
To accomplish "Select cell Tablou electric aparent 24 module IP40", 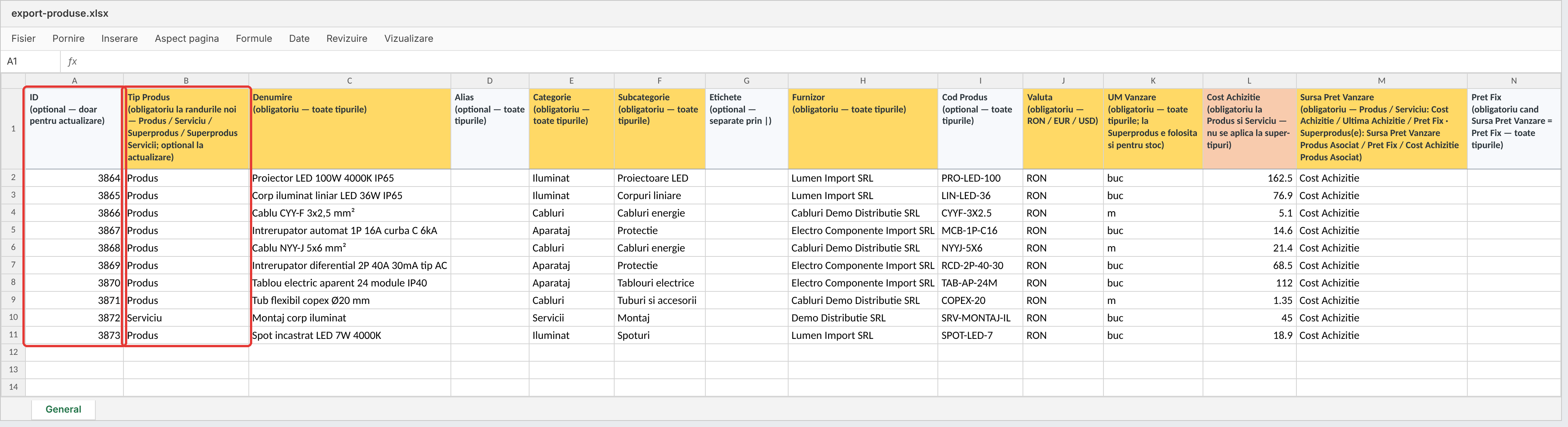I will [x=349, y=283].
